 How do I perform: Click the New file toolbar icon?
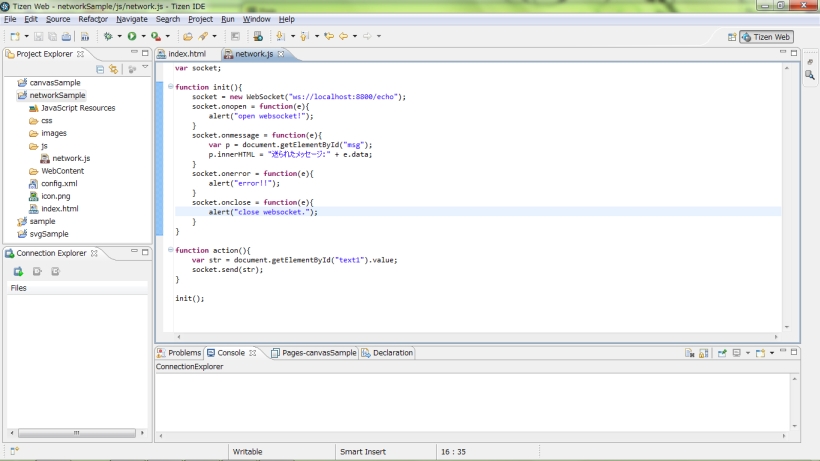pos(15,37)
